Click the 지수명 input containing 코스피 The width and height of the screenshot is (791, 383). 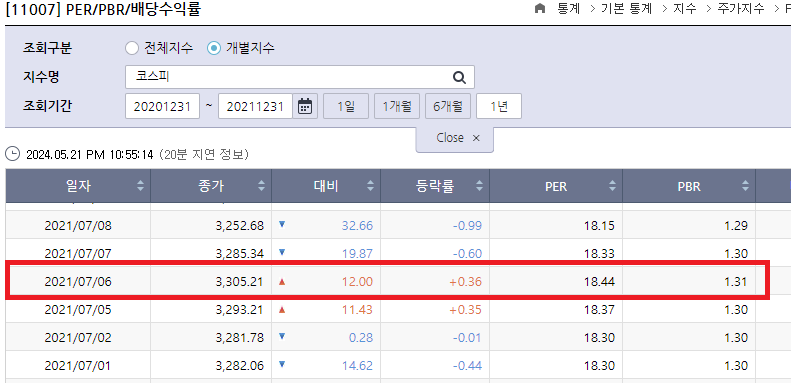[x=300, y=77]
